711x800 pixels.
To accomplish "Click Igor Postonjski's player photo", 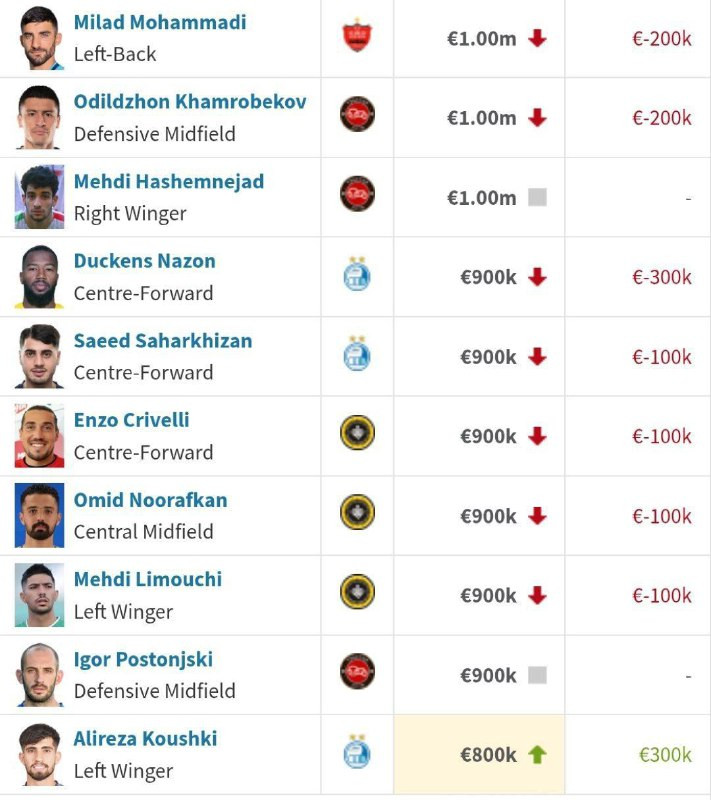I will click(x=39, y=674).
